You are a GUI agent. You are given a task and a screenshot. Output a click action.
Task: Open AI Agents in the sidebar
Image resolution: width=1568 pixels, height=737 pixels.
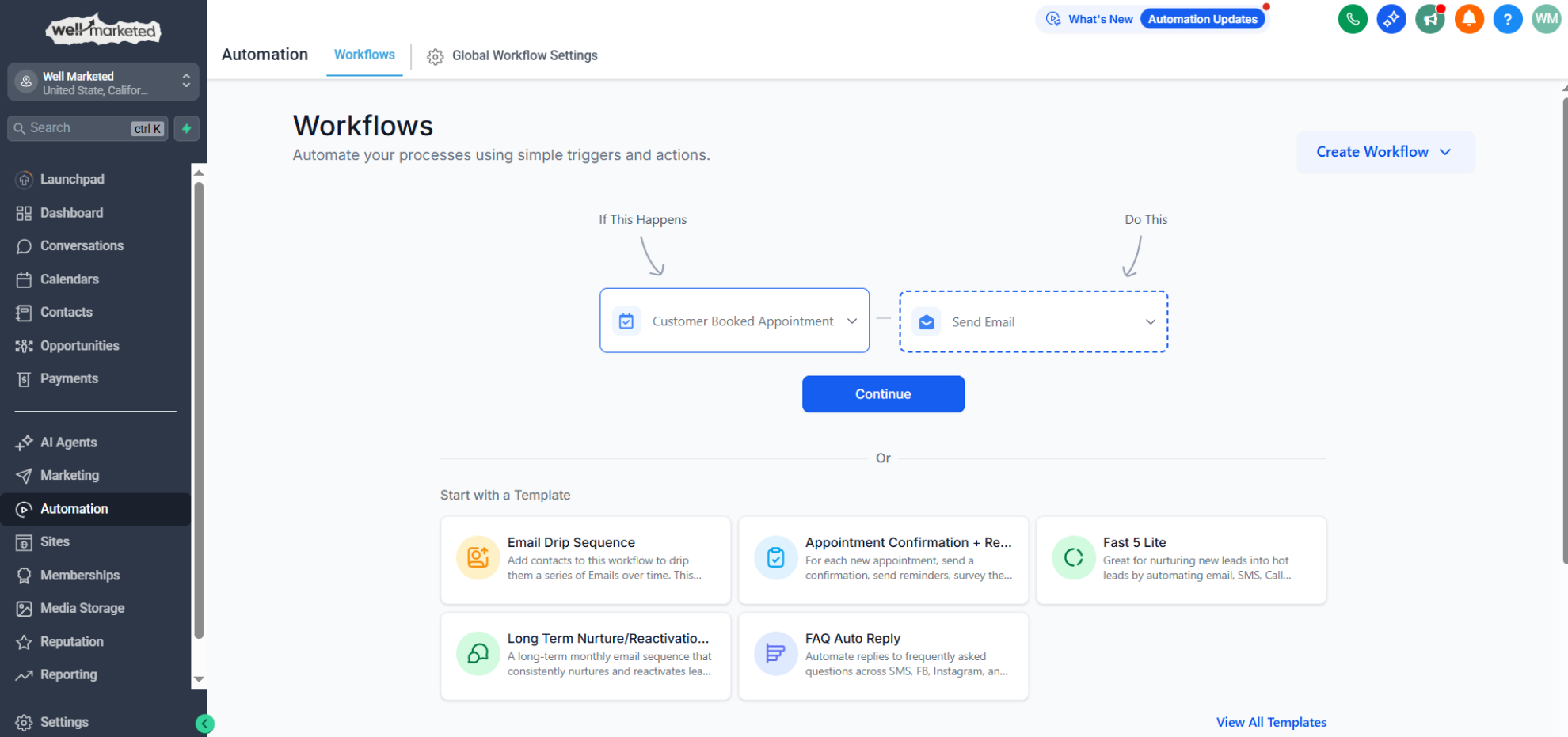pyautogui.click(x=68, y=442)
